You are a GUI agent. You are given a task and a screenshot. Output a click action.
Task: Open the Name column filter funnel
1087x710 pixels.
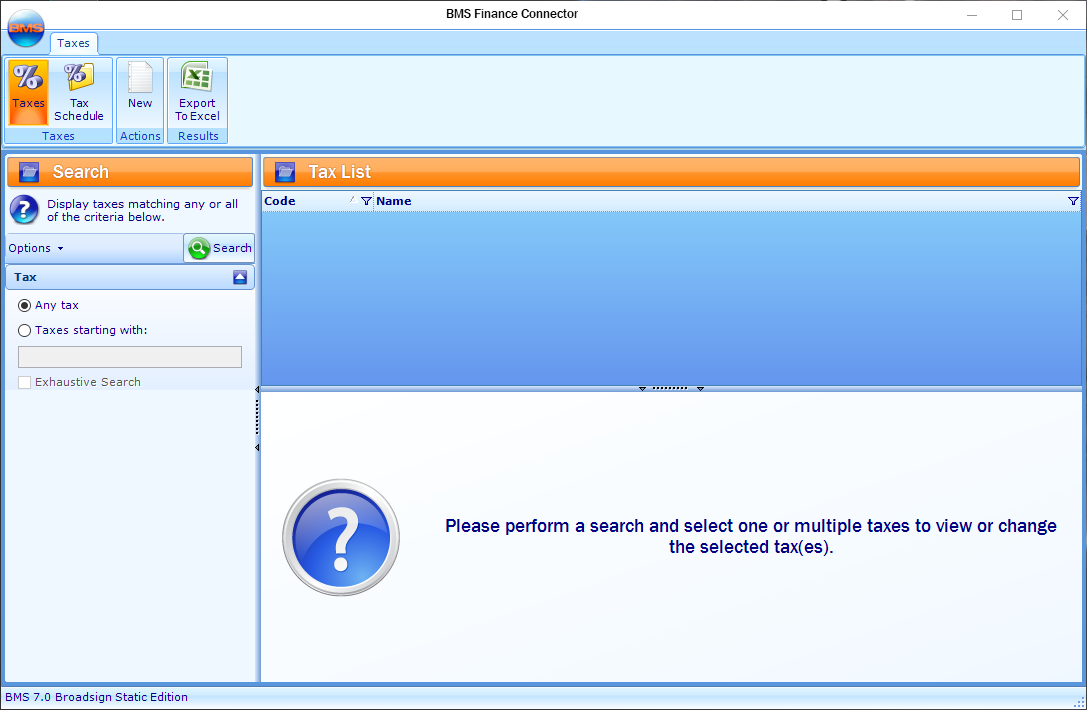coord(1073,201)
